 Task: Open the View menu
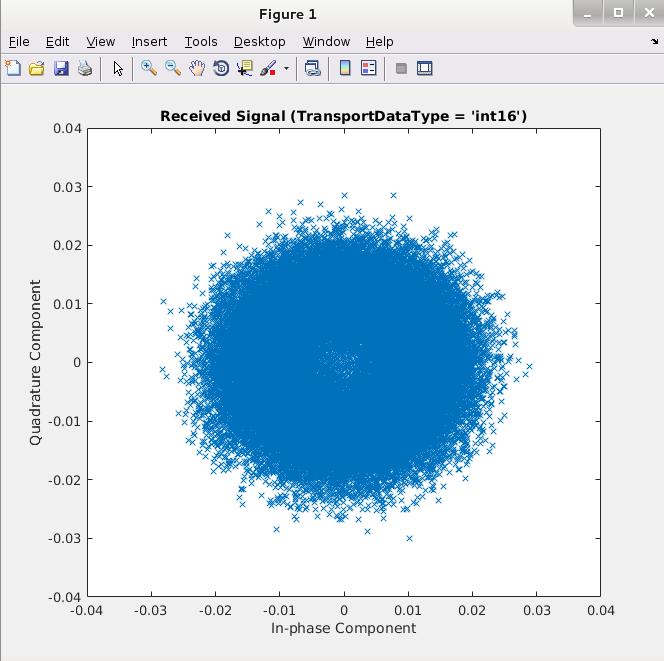pyautogui.click(x=100, y=41)
